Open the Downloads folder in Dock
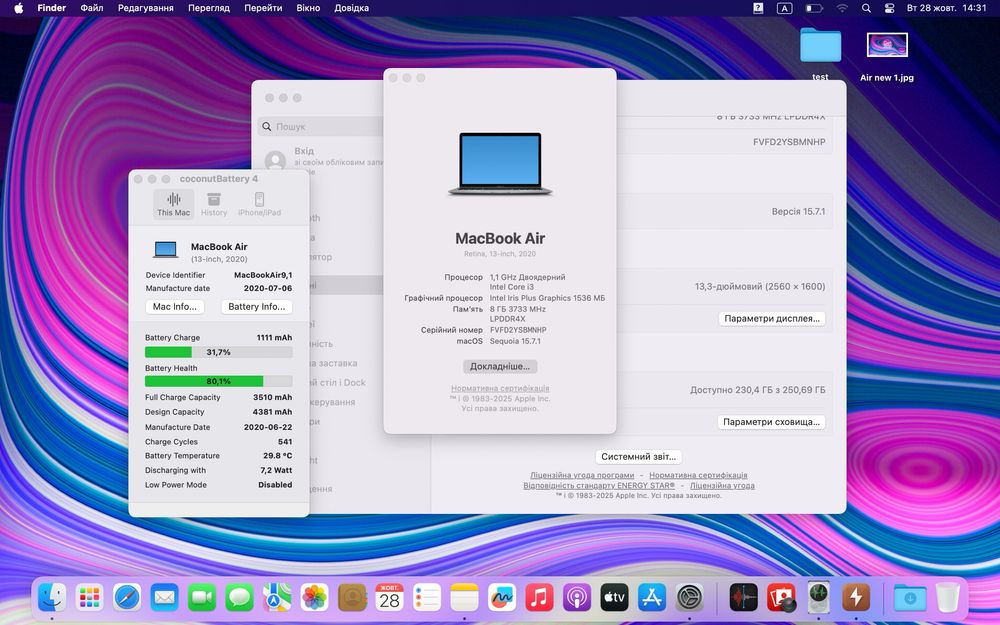 (910, 598)
